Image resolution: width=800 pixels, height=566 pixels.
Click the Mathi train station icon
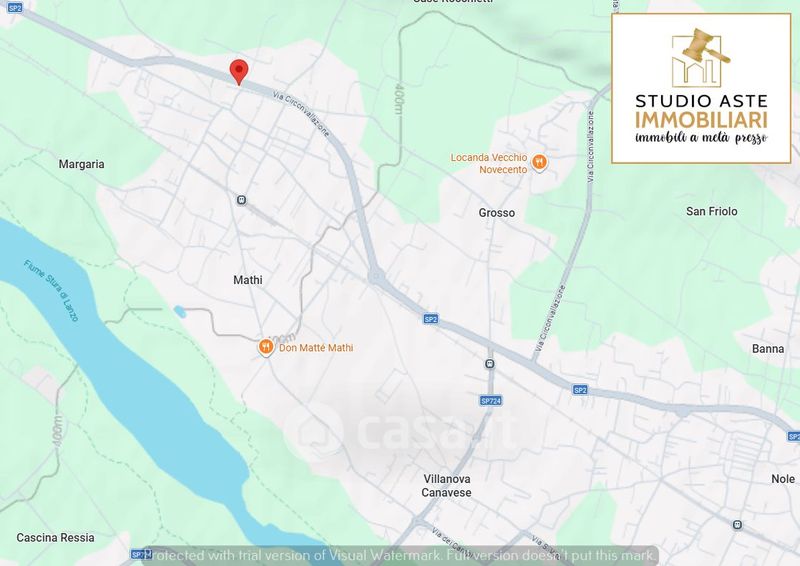point(241,200)
